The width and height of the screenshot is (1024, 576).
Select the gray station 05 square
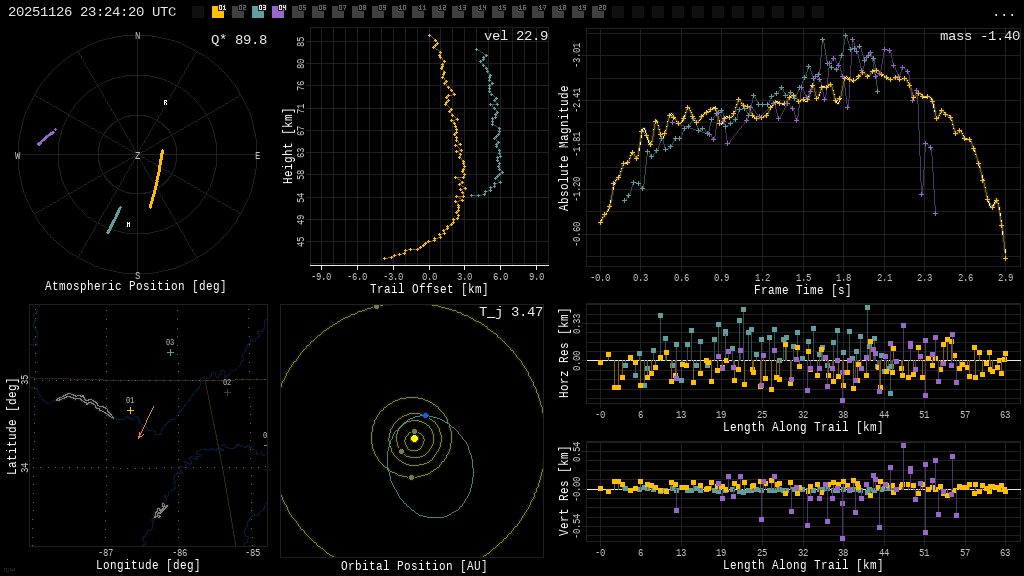pyautogui.click(x=298, y=12)
